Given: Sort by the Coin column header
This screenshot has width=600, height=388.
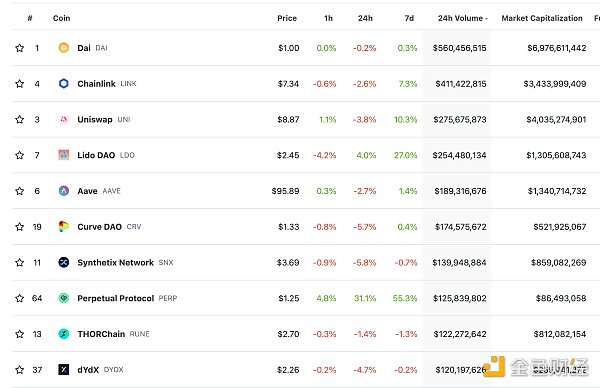Looking at the screenshot, I should (x=62, y=18).
